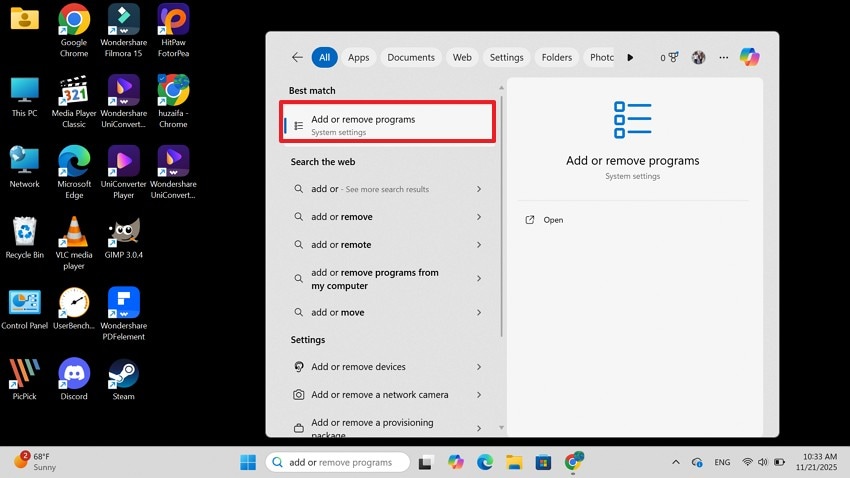Open ENG language input indicator
This screenshot has height=478, width=850.
[722, 462]
